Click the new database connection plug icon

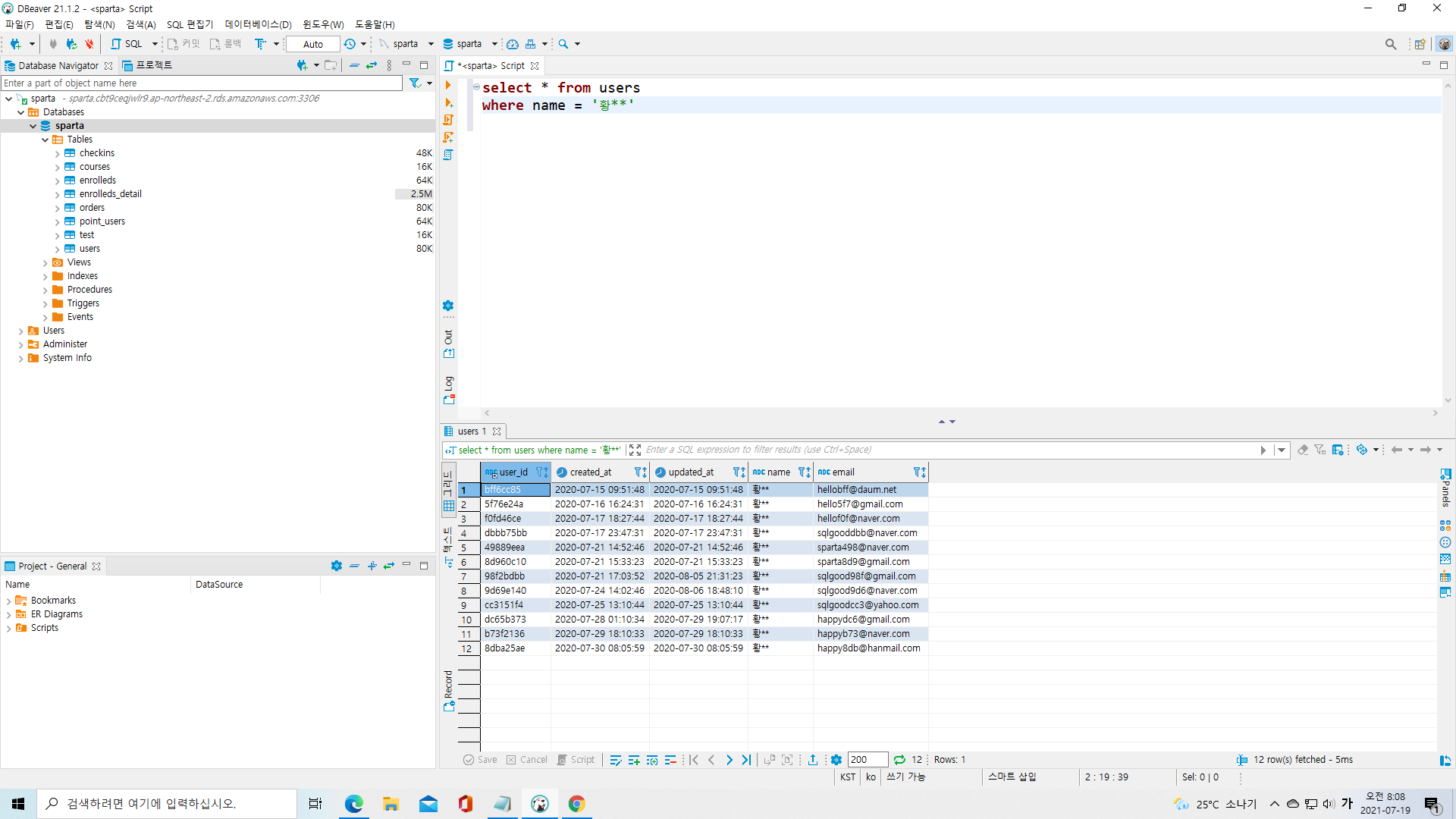tap(15, 44)
